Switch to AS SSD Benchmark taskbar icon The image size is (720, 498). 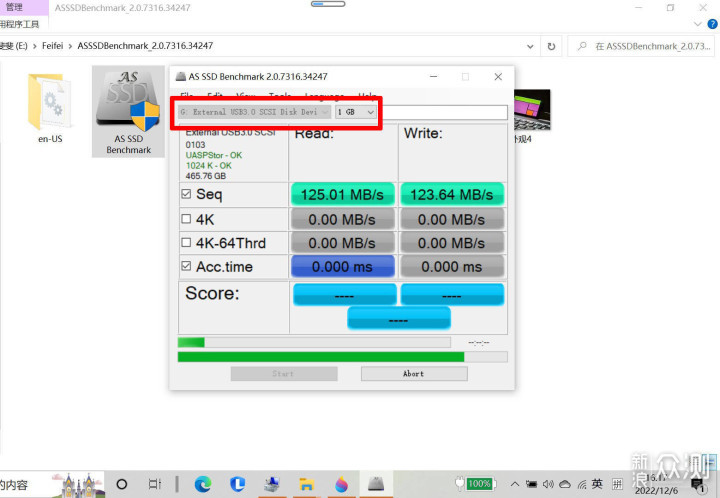point(376,484)
